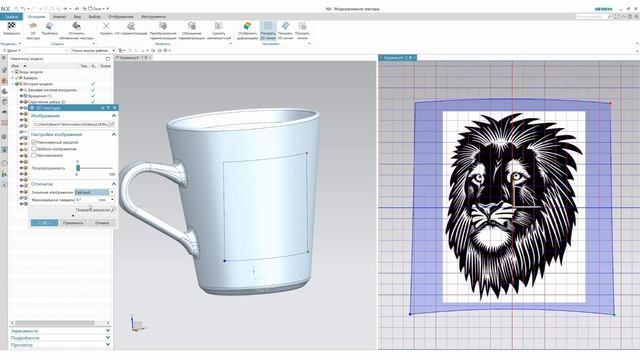This screenshot has width=640, height=360.
Task: Open the max offset value dropdown arrow
Action: [x=112, y=200]
